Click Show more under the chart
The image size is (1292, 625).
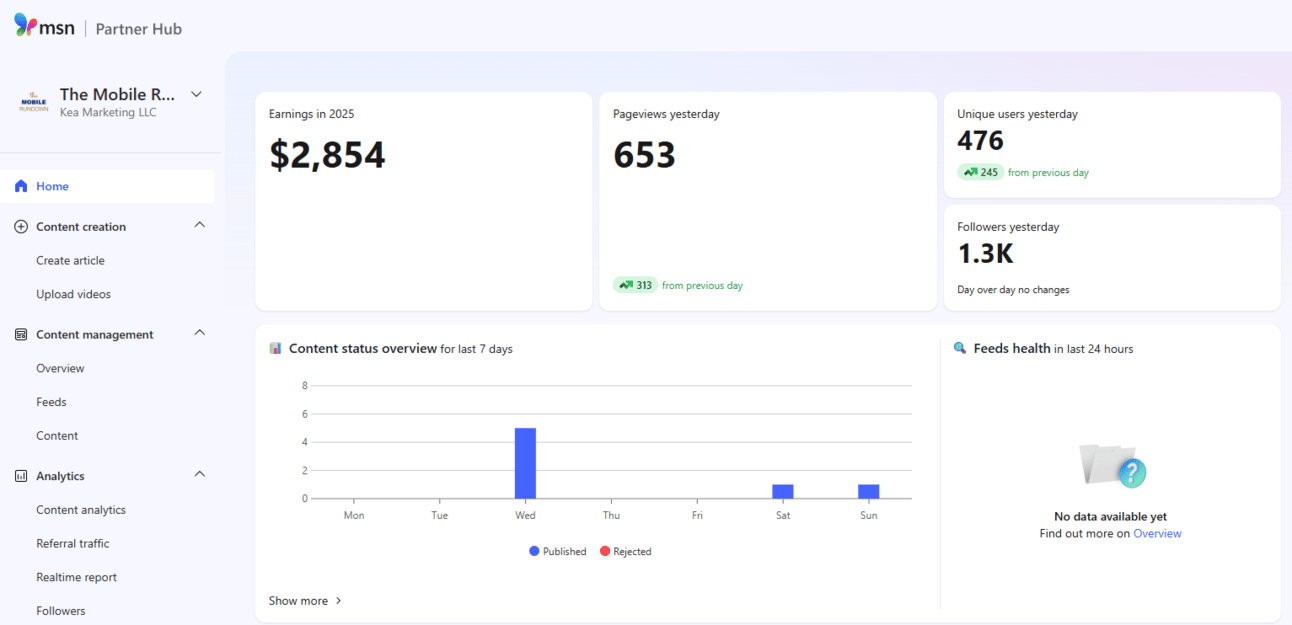pyautogui.click(x=305, y=601)
